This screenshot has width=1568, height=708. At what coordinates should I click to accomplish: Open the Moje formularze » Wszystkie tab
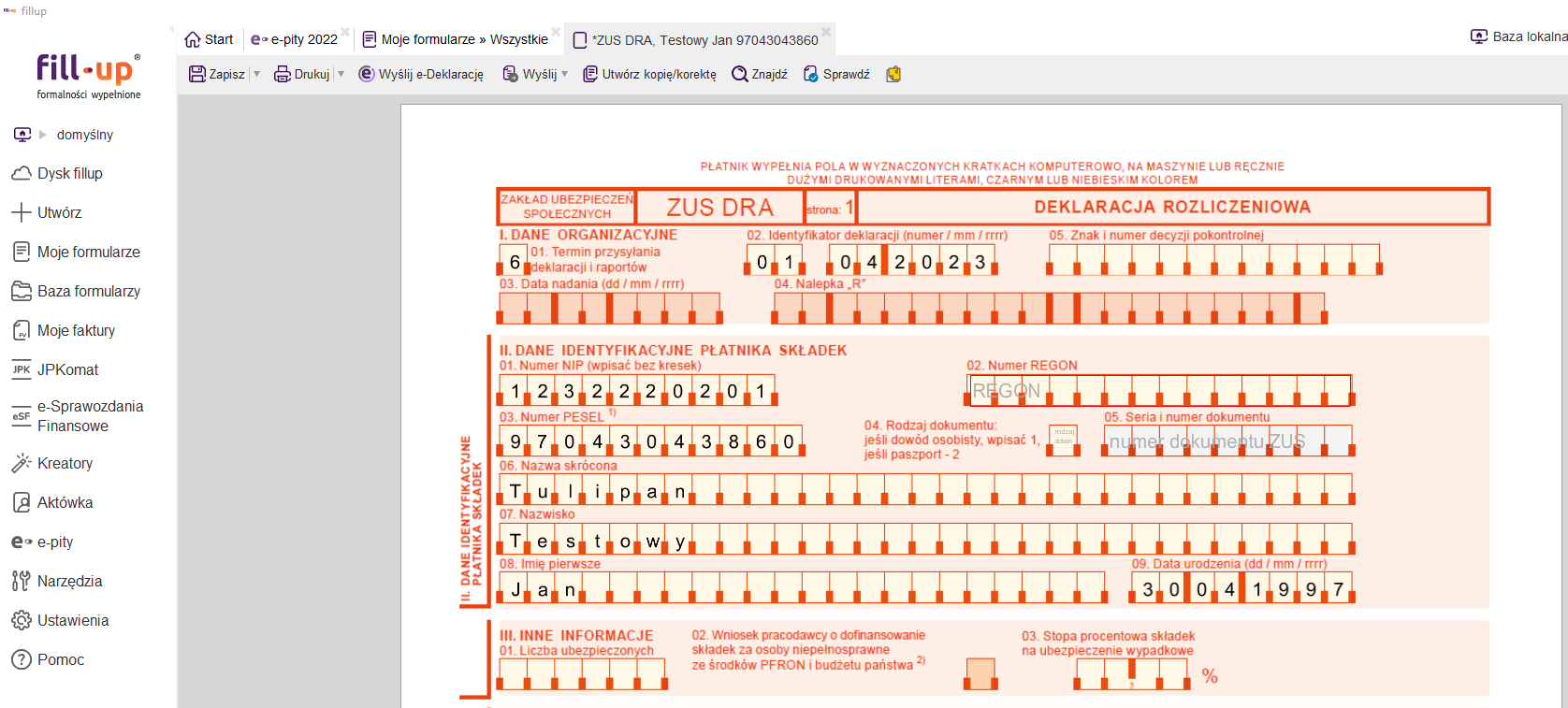click(x=455, y=39)
